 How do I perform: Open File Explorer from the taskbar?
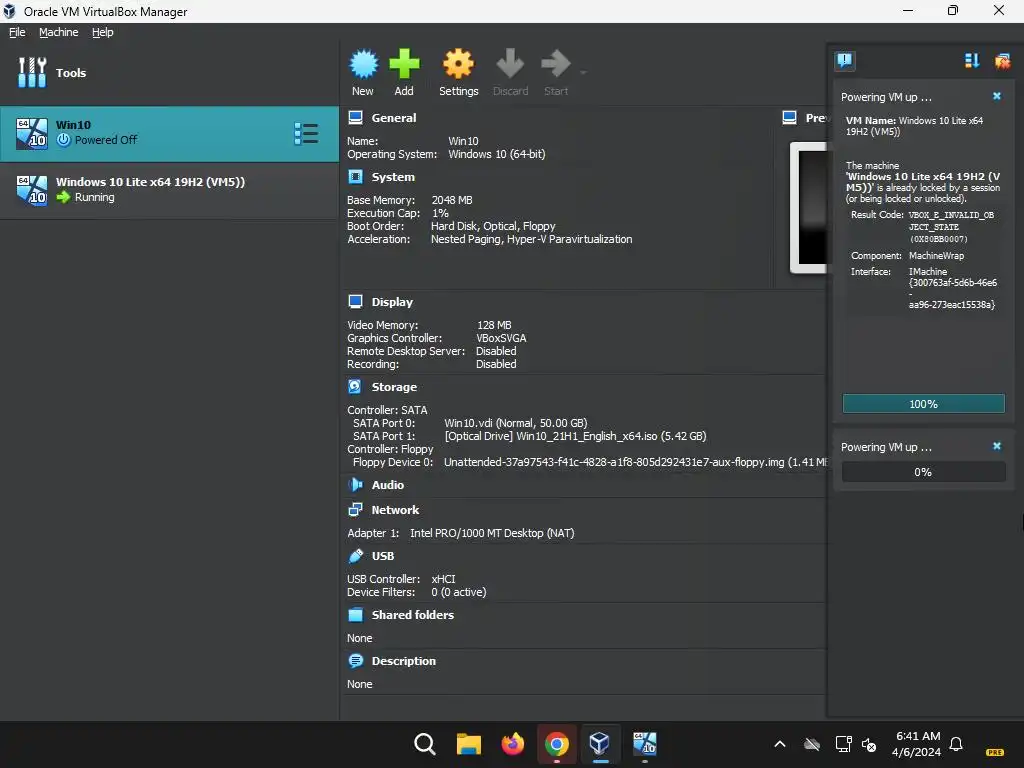click(x=468, y=744)
